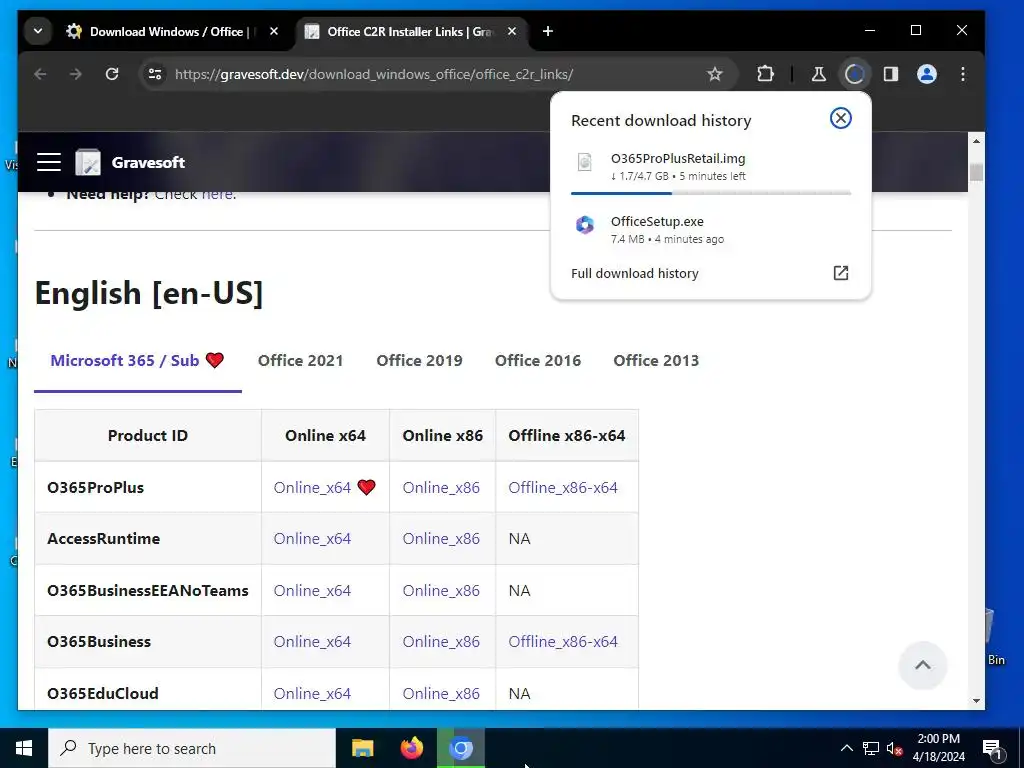1024x768 pixels.
Task: Click Chrome icon in the taskbar
Action: (x=461, y=748)
